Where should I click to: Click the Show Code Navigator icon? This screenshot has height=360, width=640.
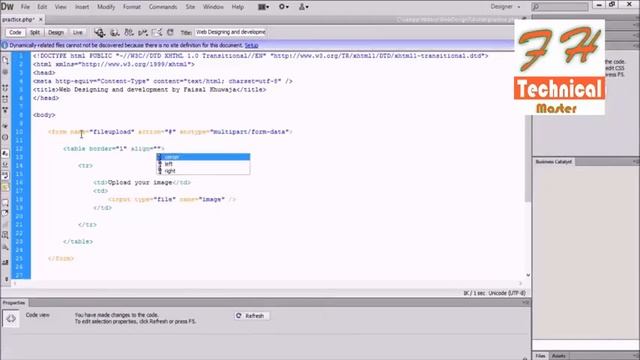pos(5,72)
